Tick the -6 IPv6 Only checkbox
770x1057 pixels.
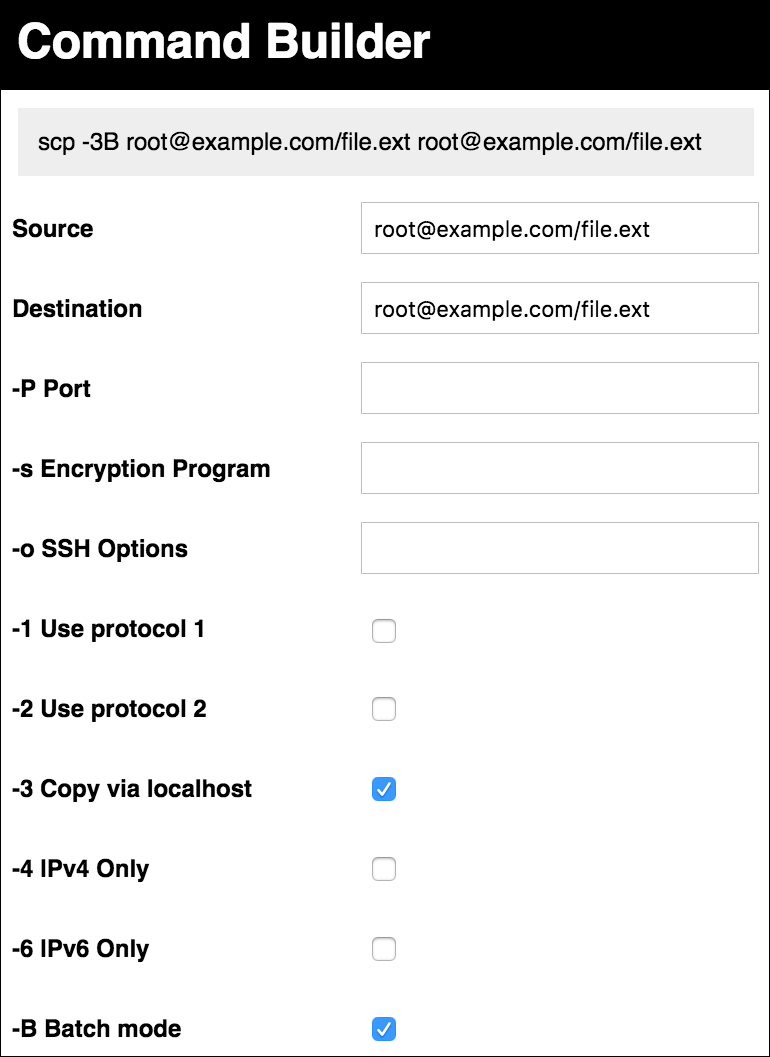coord(384,949)
